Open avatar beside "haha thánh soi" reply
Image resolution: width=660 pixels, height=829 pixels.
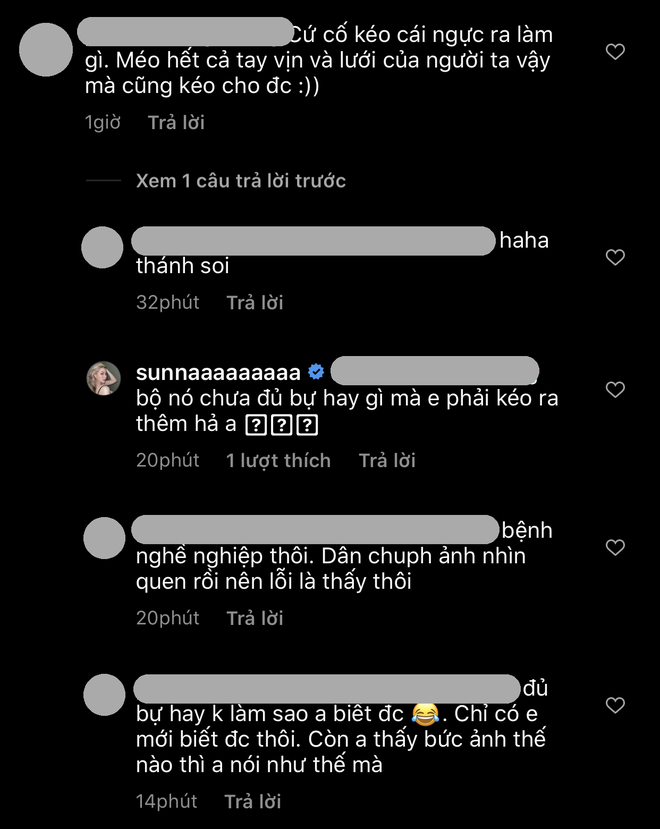click(102, 247)
